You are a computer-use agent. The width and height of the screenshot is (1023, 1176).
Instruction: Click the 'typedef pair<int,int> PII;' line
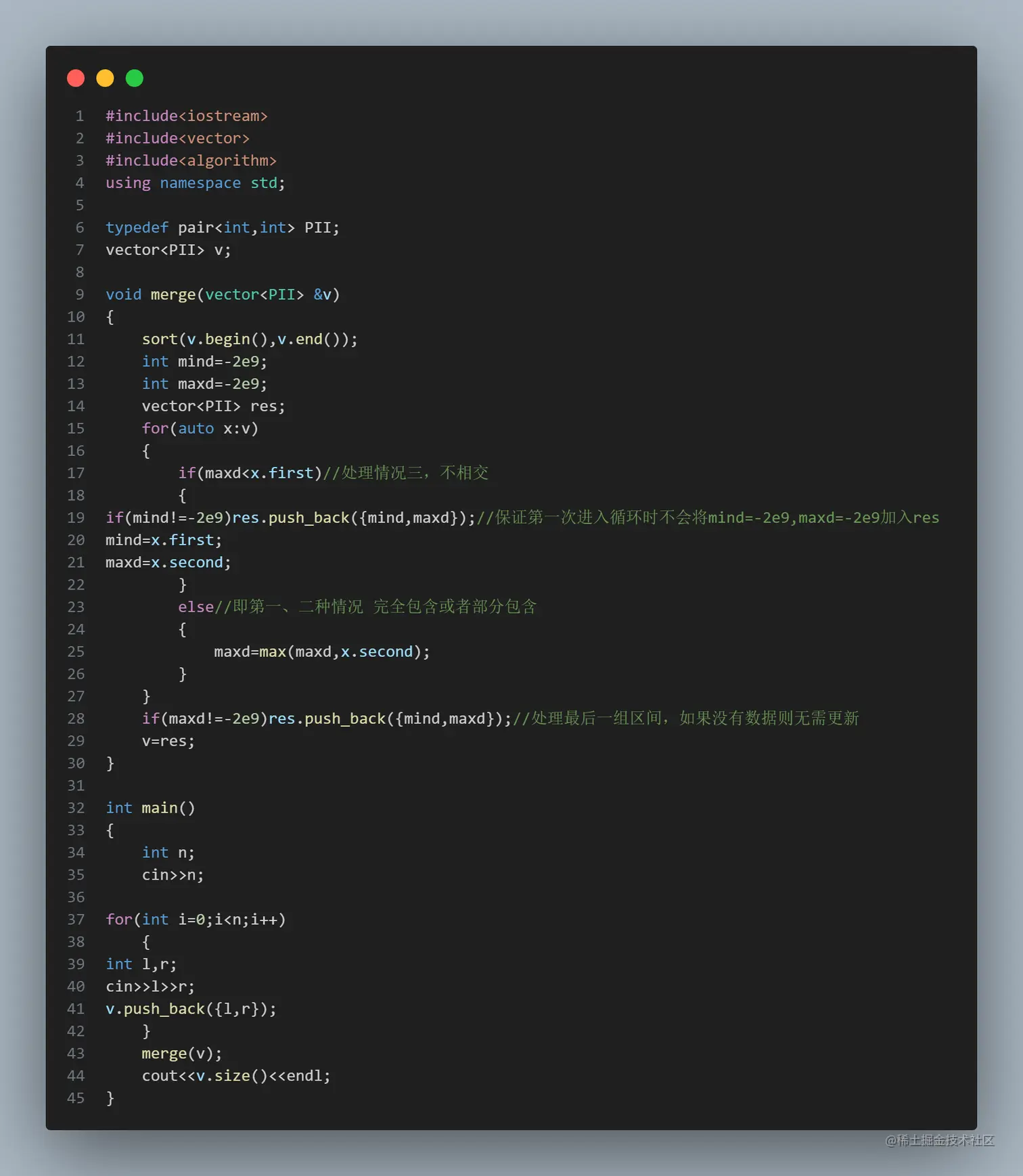point(223,228)
